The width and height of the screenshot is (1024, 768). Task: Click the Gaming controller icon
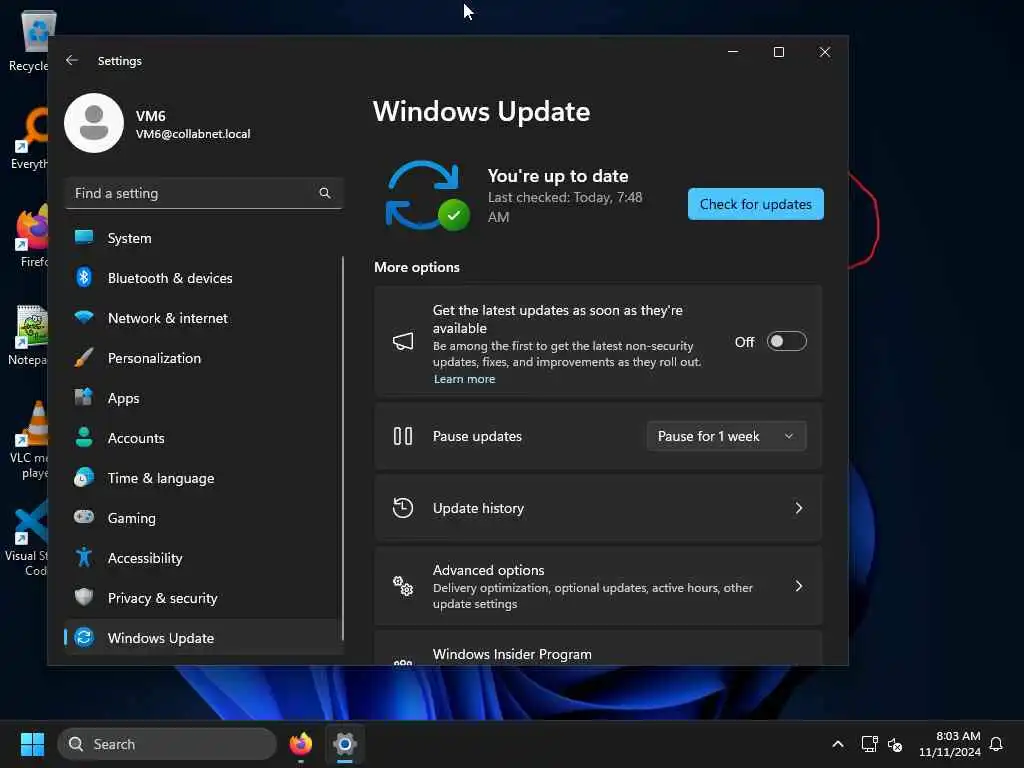point(84,517)
